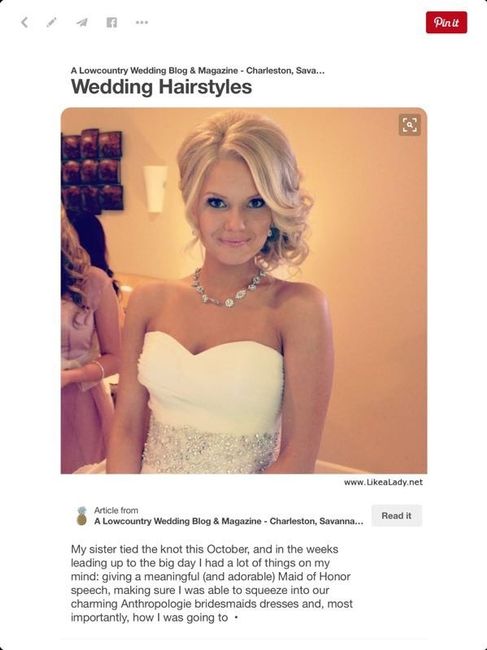Click the beaded belt on the dress
The image size is (487, 650).
(211, 446)
